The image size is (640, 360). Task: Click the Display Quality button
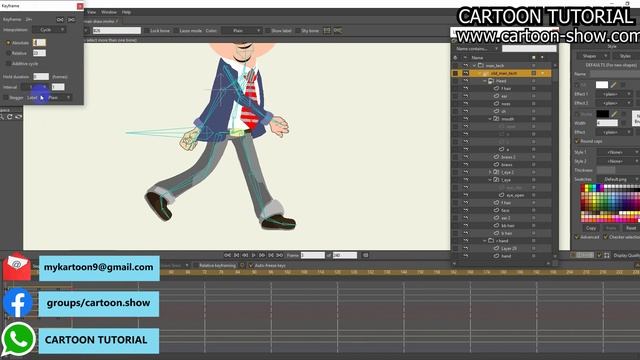click(x=626, y=255)
